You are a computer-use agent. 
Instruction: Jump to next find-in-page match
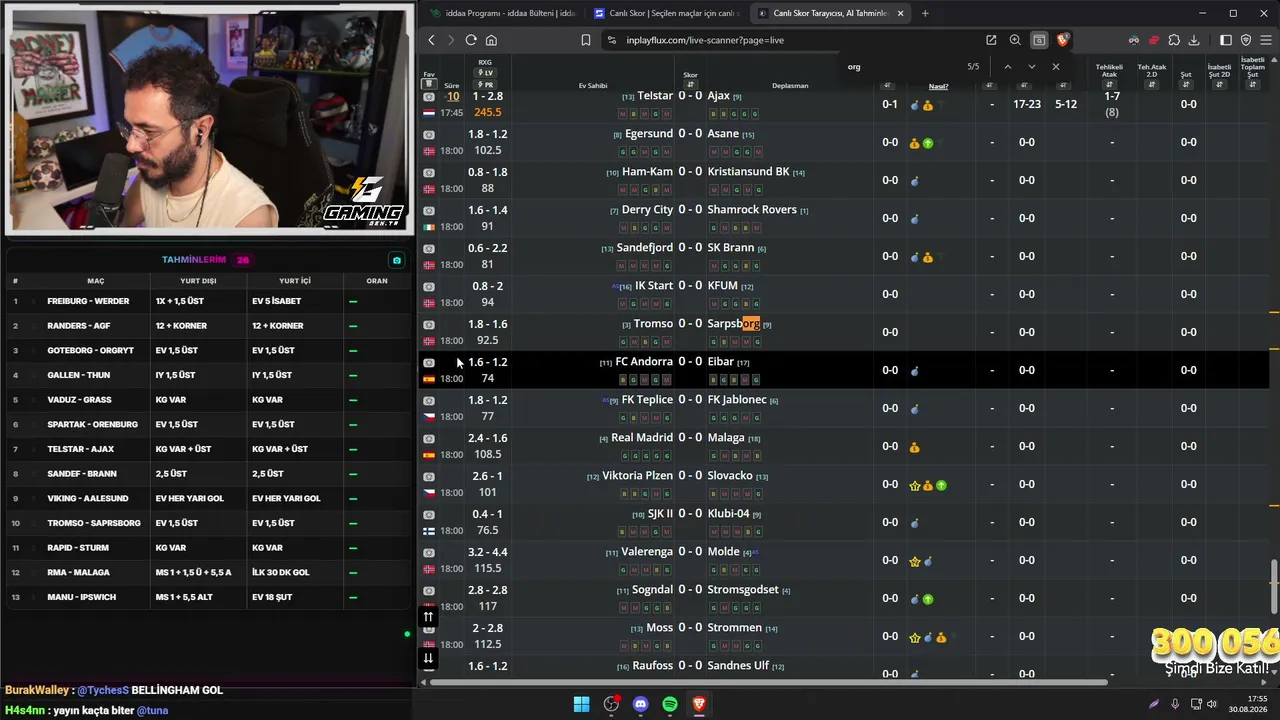1032,67
